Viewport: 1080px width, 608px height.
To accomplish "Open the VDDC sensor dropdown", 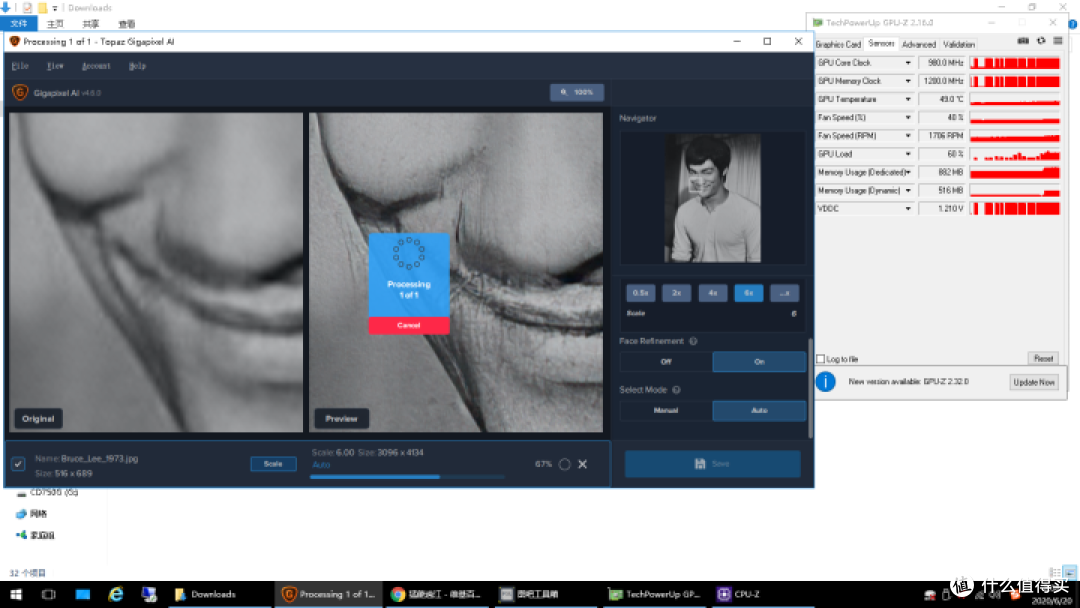I will tap(908, 209).
